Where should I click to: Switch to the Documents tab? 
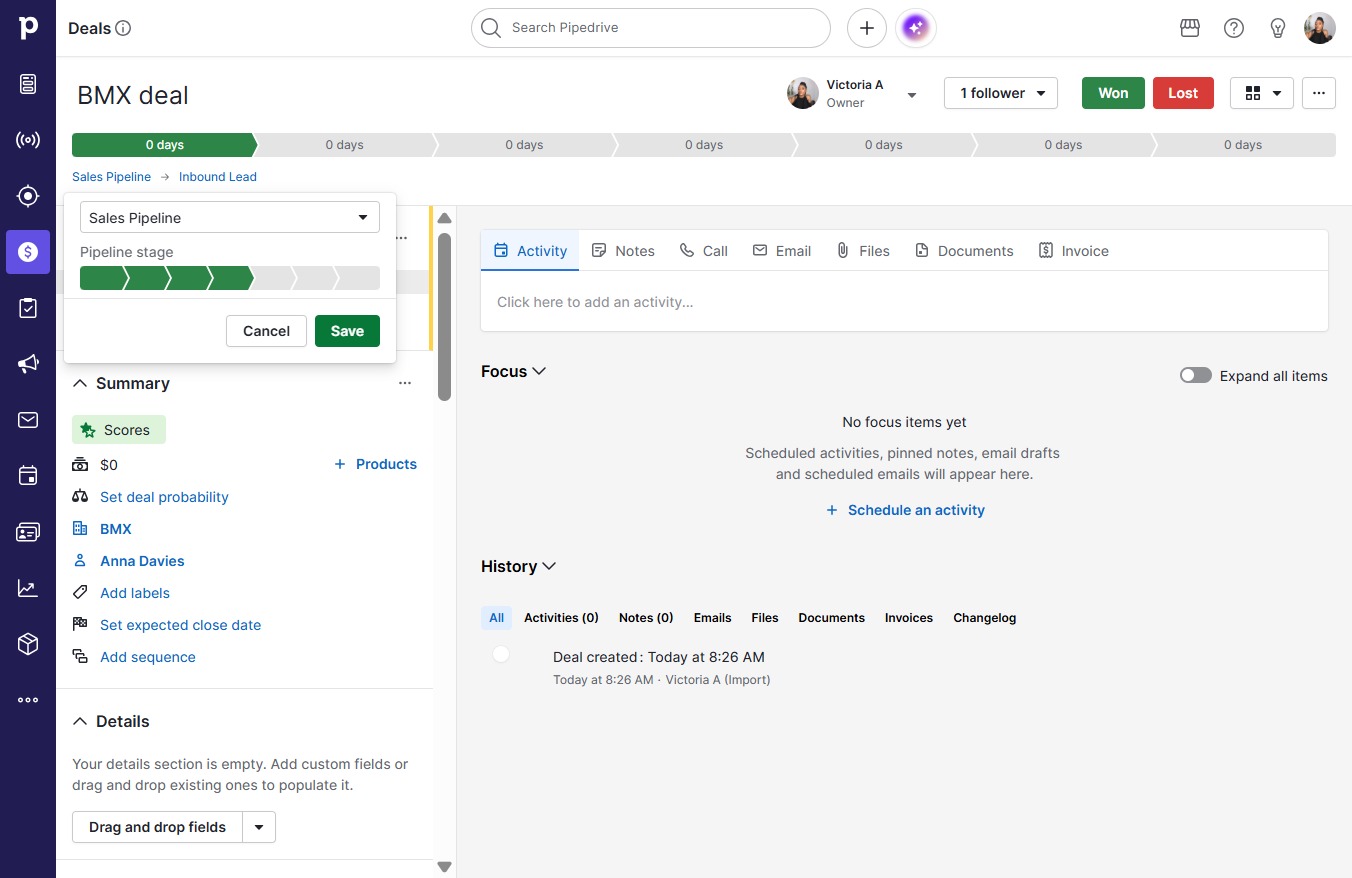click(x=964, y=251)
